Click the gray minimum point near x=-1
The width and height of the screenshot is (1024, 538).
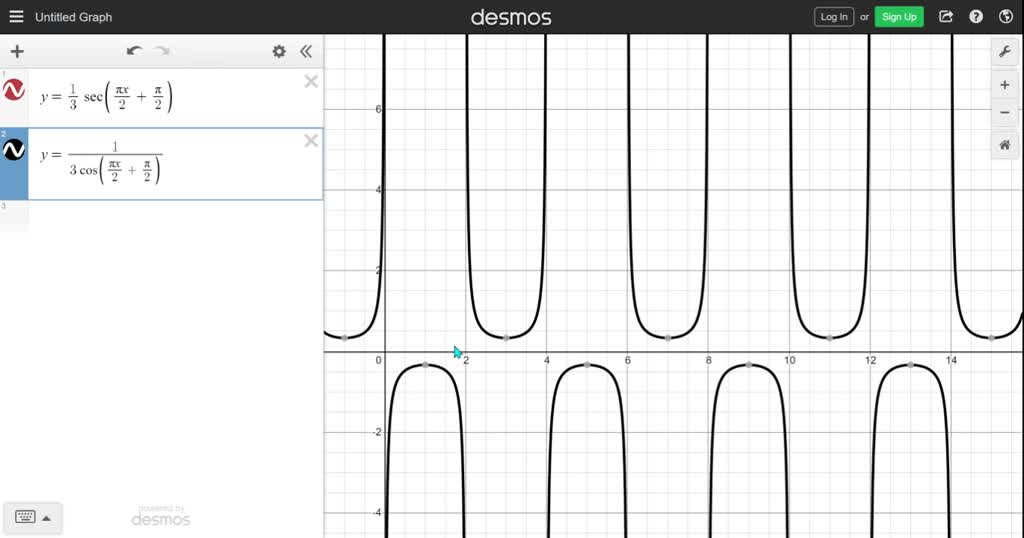click(345, 338)
